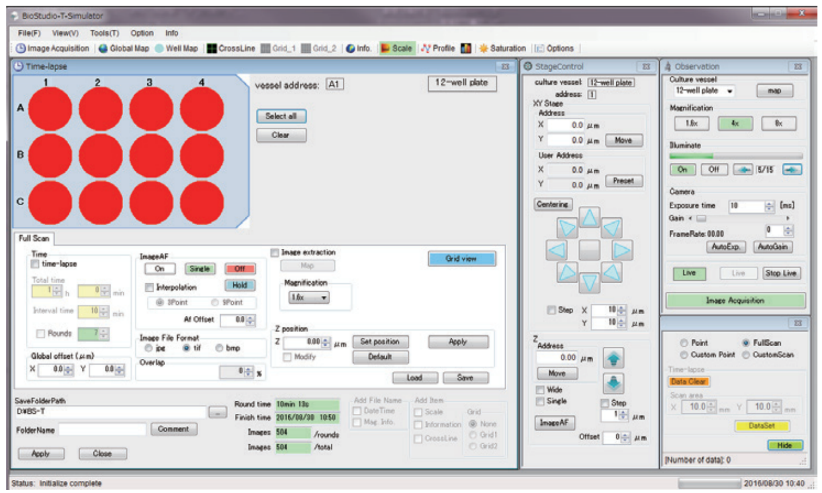Select the bmp image file format
The image size is (822, 493).
tap(219, 348)
